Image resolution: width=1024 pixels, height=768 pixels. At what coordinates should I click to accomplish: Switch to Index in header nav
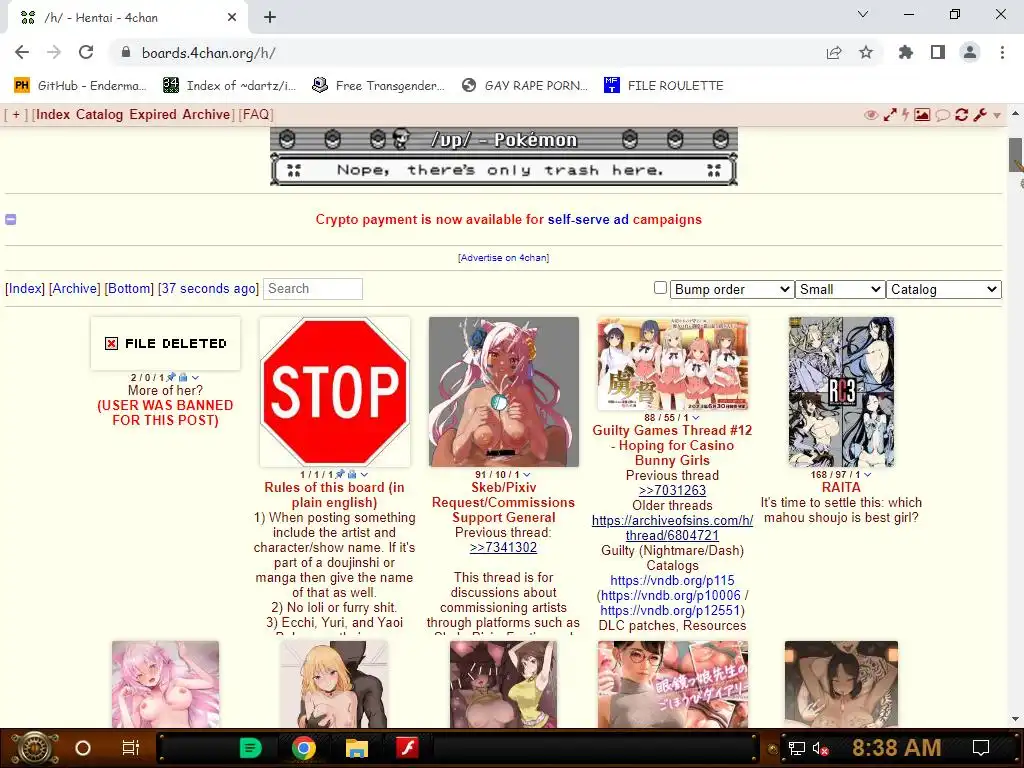53,115
